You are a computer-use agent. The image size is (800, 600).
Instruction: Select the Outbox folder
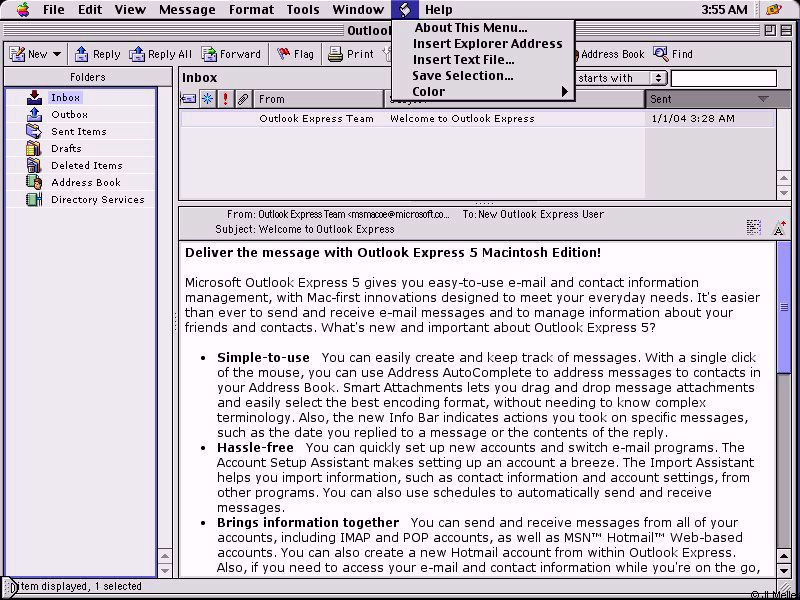(69, 114)
